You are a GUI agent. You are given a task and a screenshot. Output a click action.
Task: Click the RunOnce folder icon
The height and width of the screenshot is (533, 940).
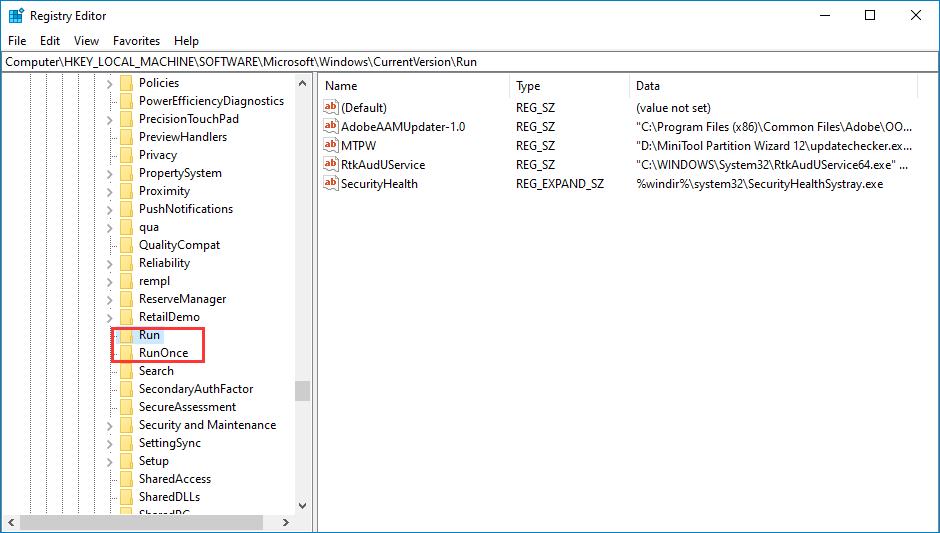(x=126, y=353)
